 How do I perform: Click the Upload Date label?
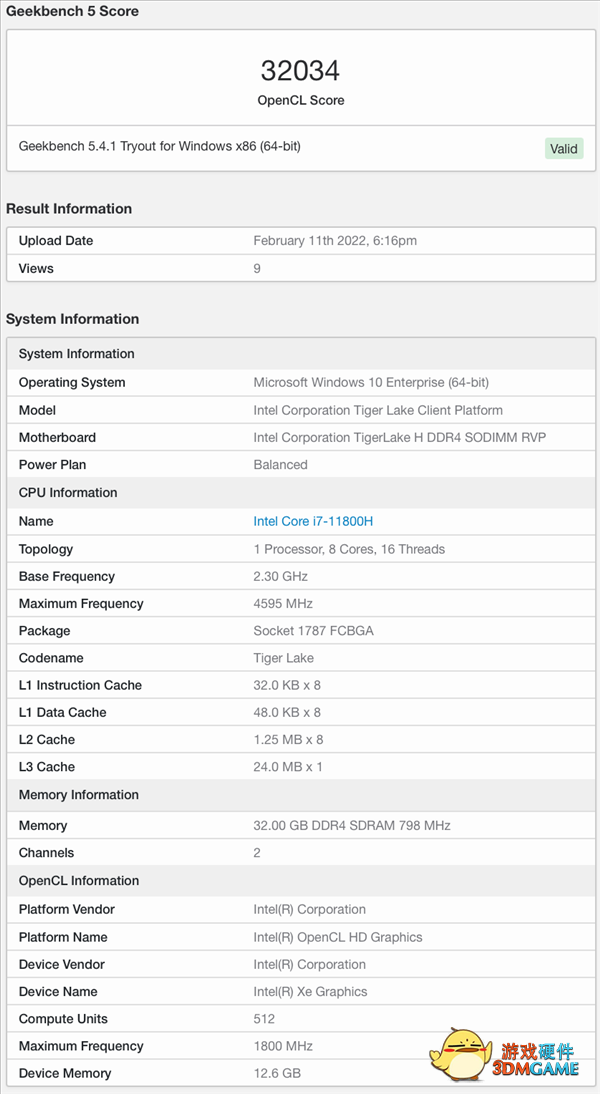56,241
